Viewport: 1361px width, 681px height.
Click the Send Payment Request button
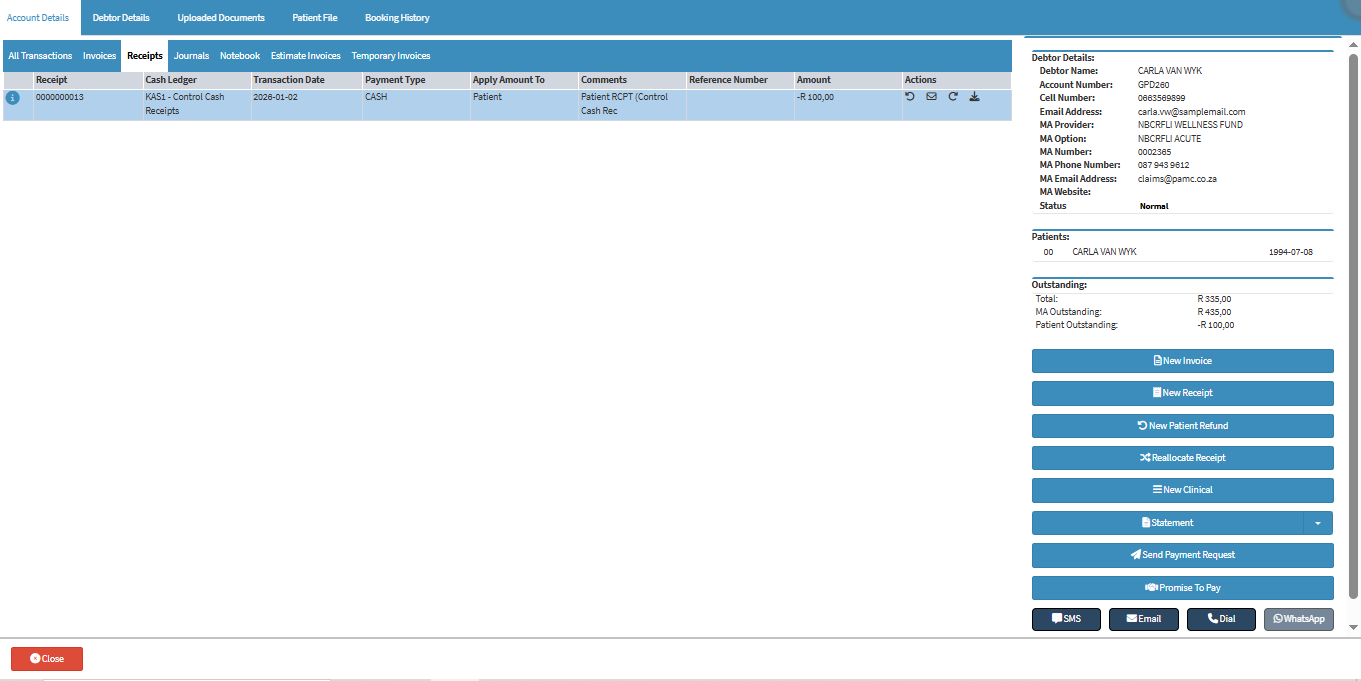click(1182, 555)
